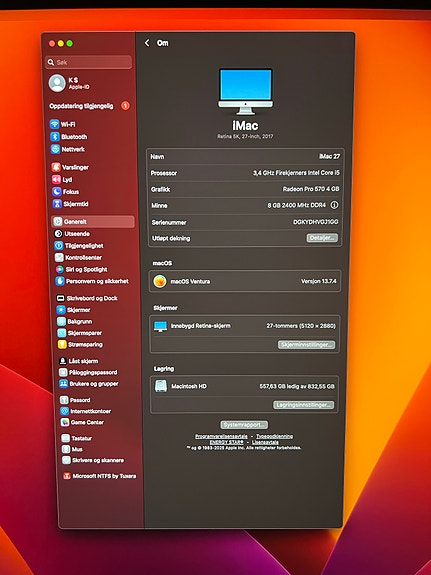
Task: Click the Generelt gear icon
Action: pyautogui.click(x=58, y=221)
